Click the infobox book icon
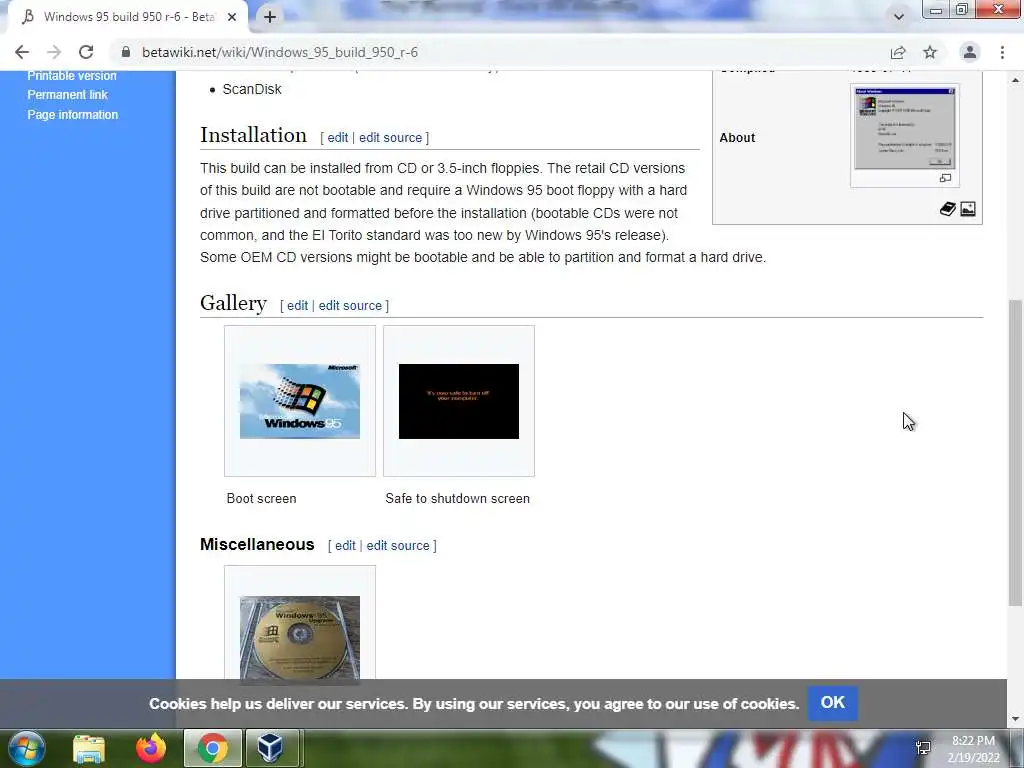Viewport: 1024px width, 768px height. (x=948, y=209)
